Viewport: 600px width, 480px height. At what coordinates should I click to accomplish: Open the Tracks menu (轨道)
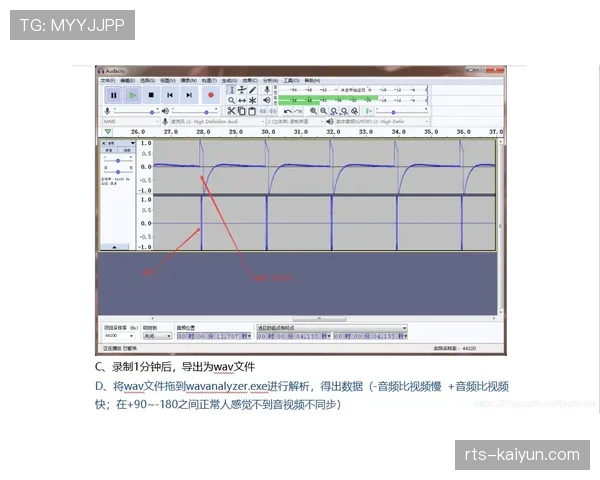click(209, 80)
